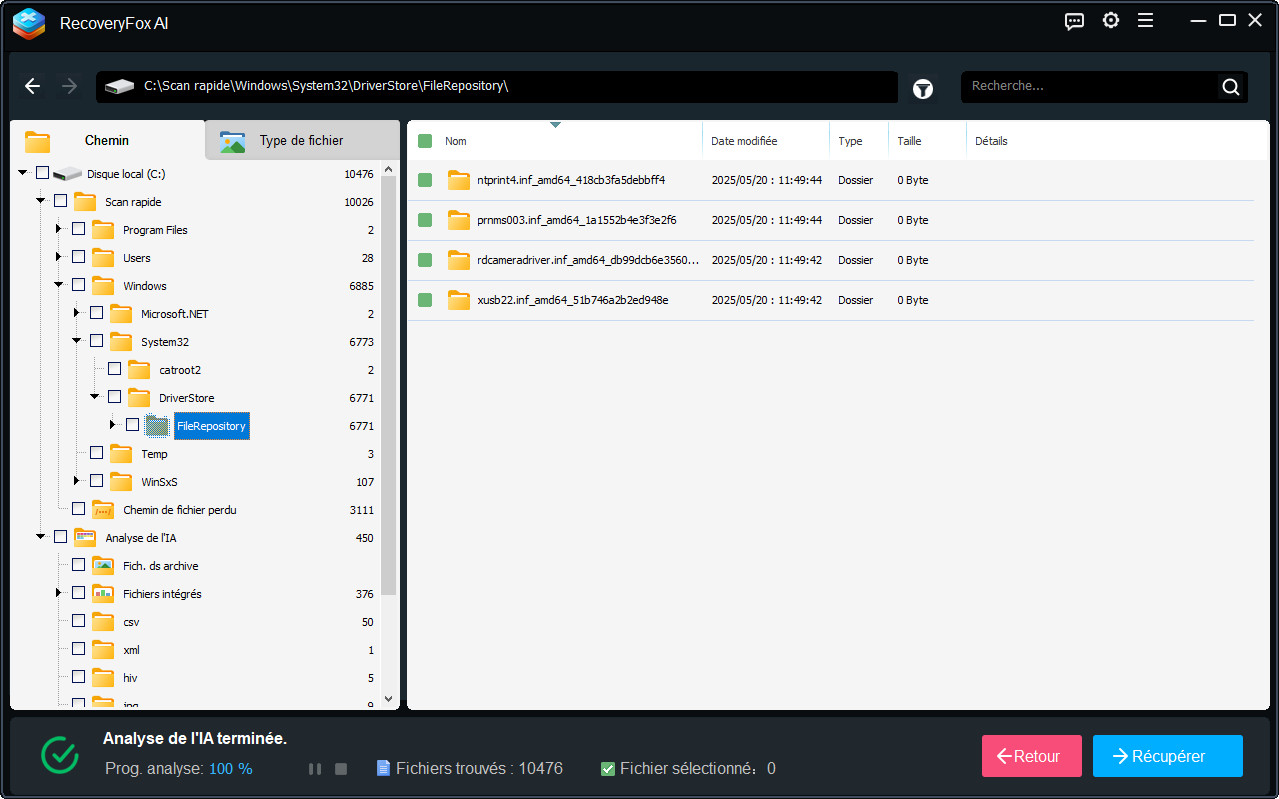Select the Chemin tab

(x=106, y=141)
